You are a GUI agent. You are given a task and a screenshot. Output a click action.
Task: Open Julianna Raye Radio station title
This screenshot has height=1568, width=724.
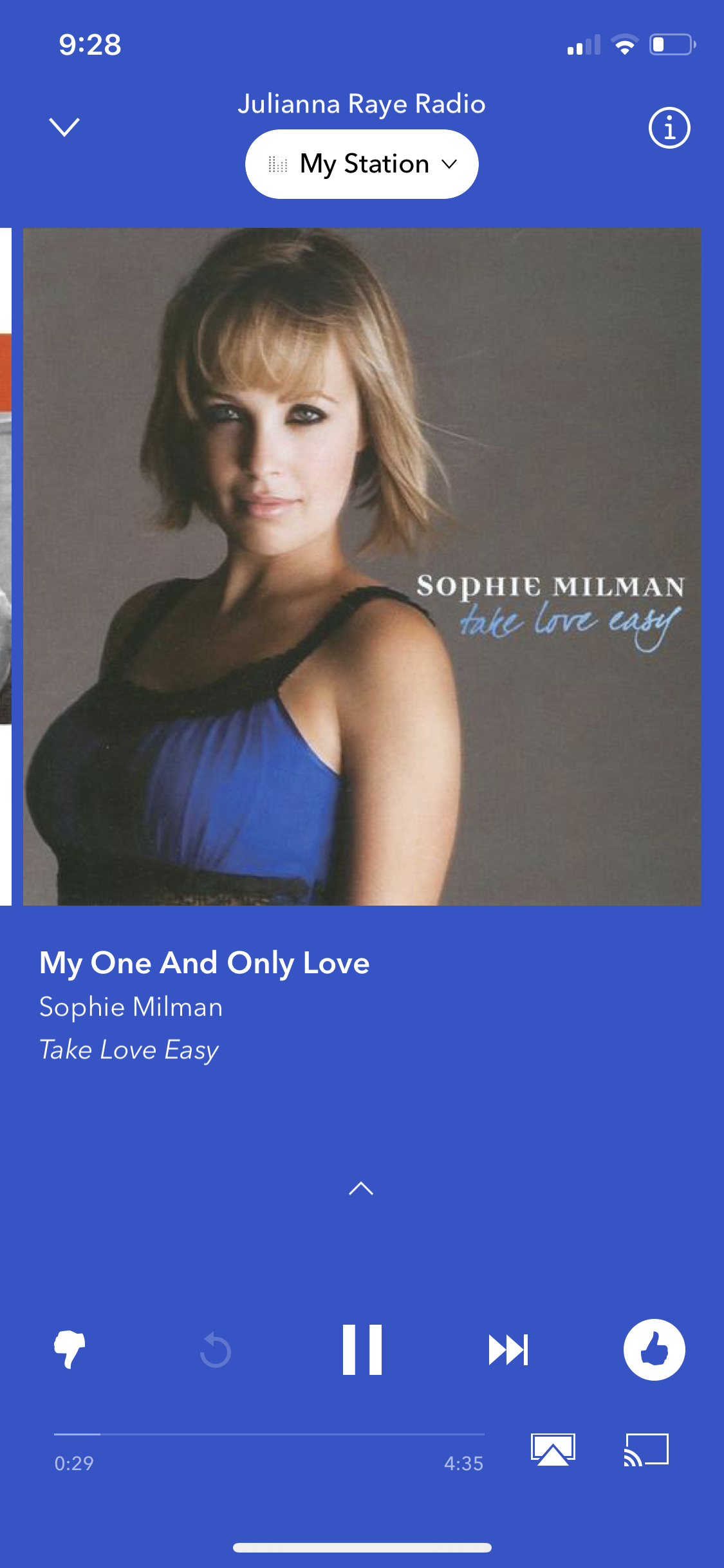(x=362, y=104)
